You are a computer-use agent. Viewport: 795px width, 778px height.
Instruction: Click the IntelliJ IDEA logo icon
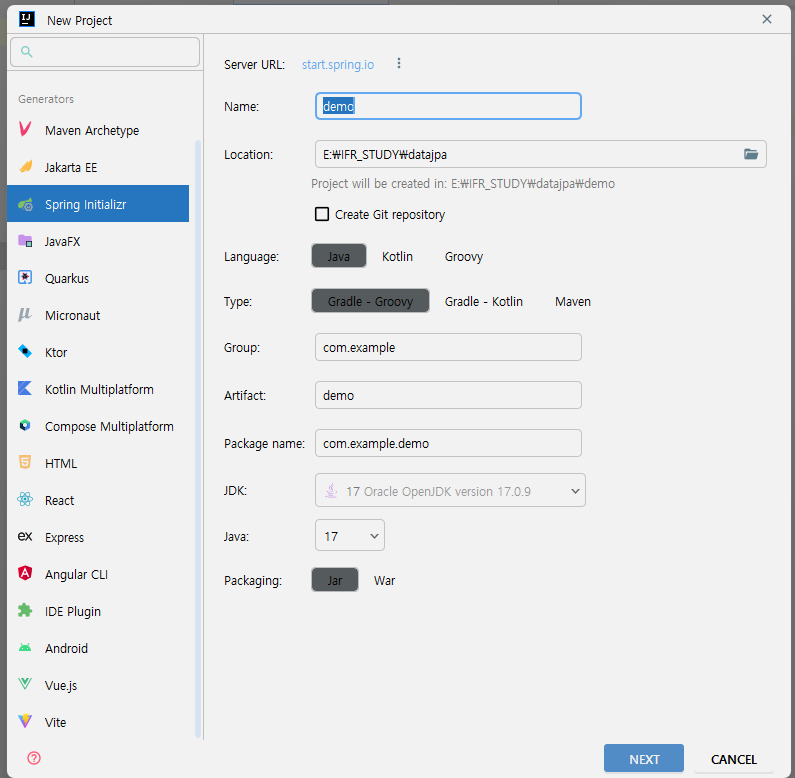pos(27,19)
